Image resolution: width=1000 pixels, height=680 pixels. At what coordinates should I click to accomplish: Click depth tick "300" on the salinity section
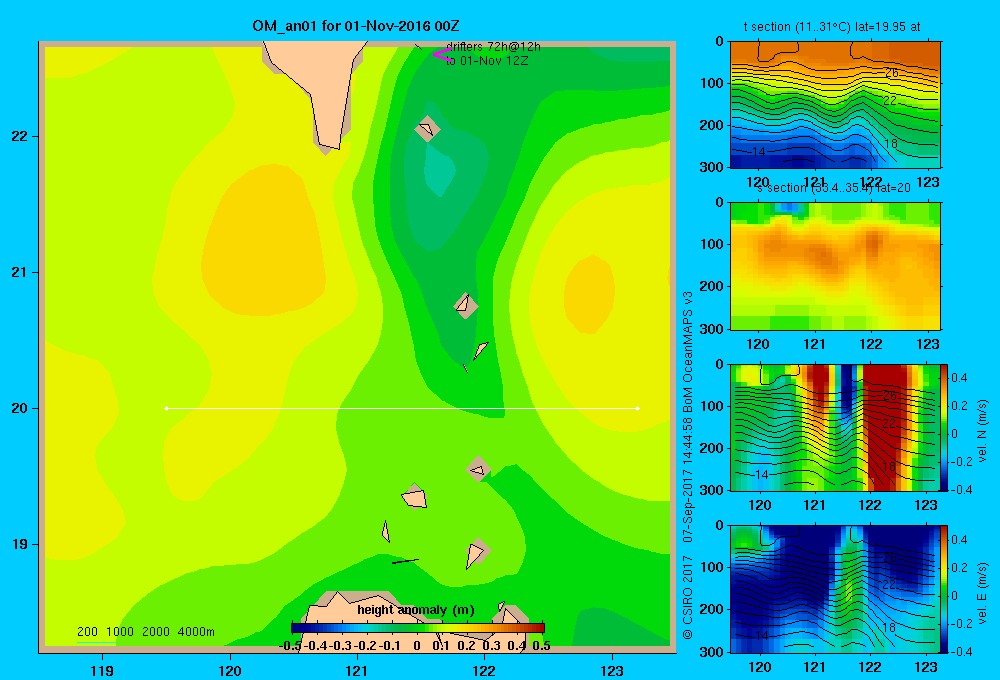click(712, 329)
